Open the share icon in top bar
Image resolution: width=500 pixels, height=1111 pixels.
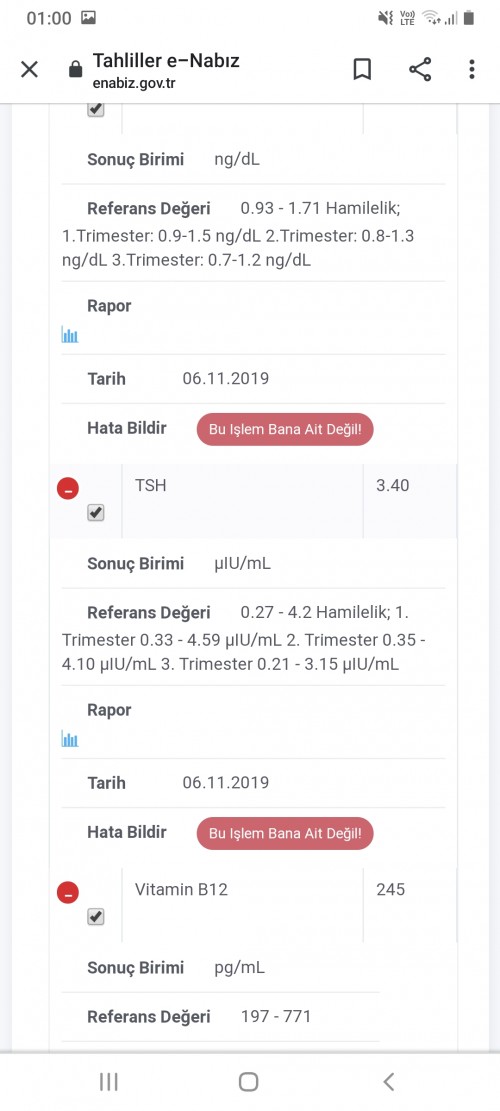click(x=420, y=69)
